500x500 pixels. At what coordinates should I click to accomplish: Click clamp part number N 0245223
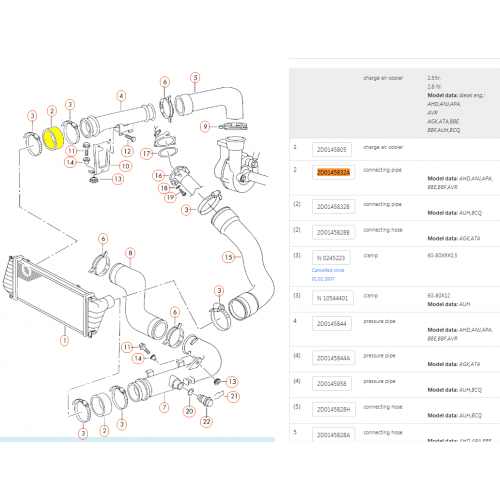pyautogui.click(x=331, y=258)
